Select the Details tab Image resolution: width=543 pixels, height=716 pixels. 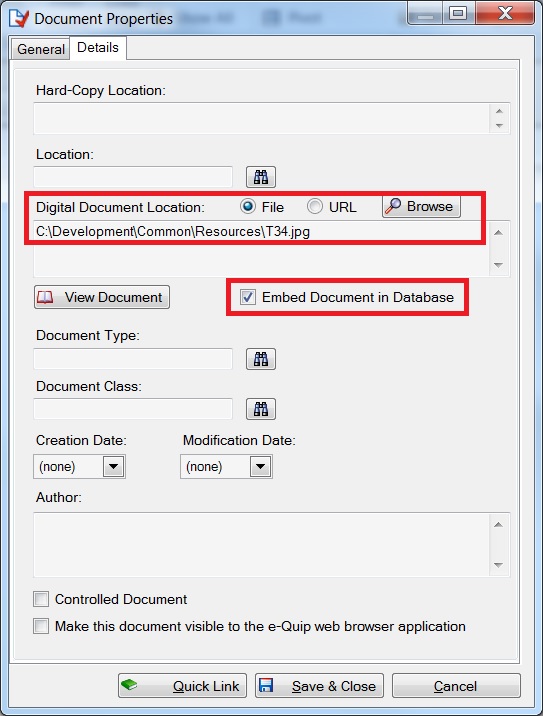[98, 47]
